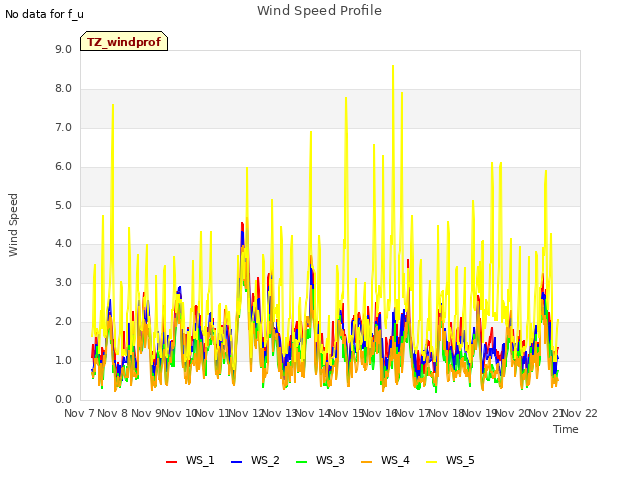Select the orange WS_4 legend swatch

(367, 462)
